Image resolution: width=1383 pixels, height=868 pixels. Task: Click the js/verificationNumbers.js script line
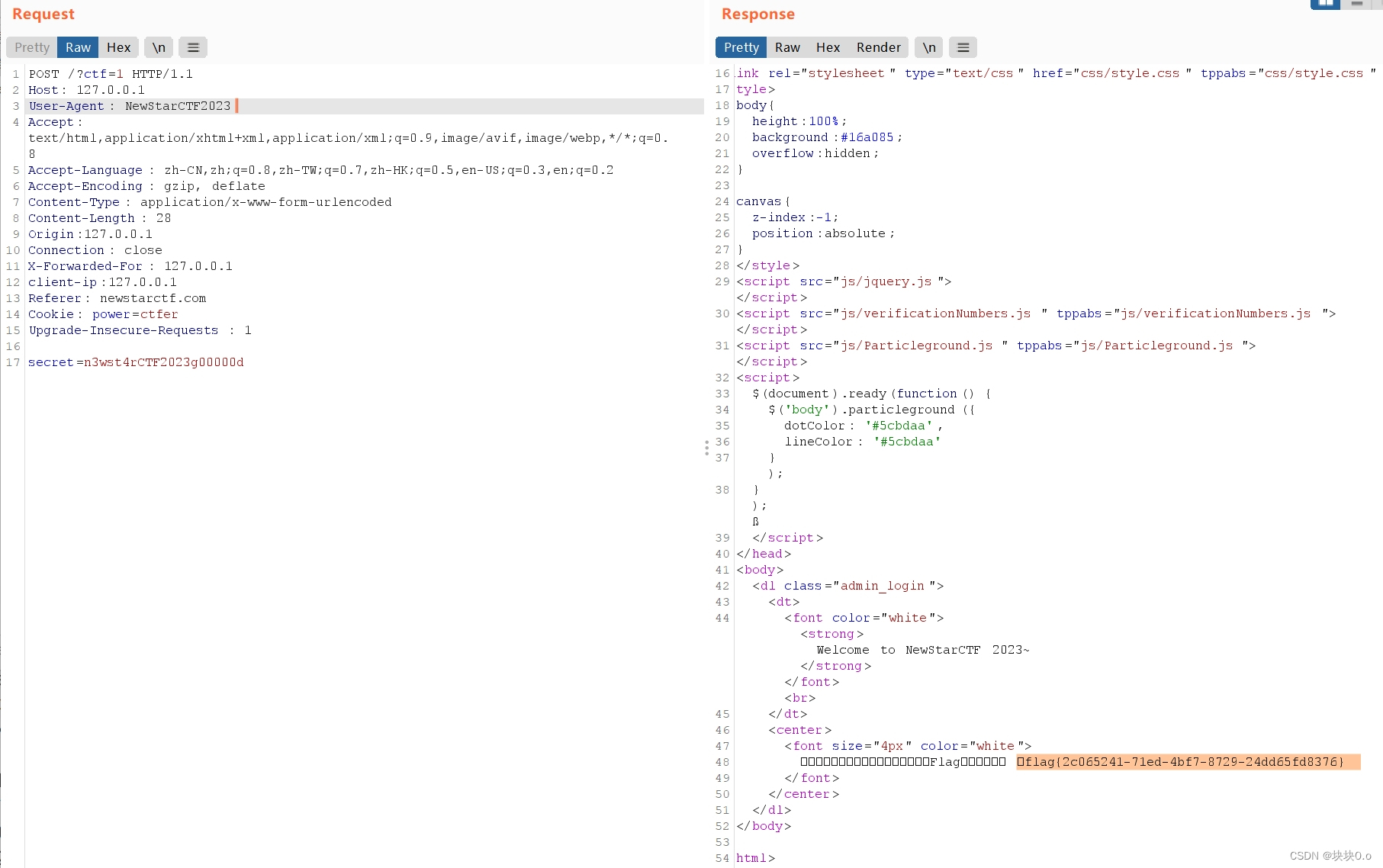point(1036,313)
